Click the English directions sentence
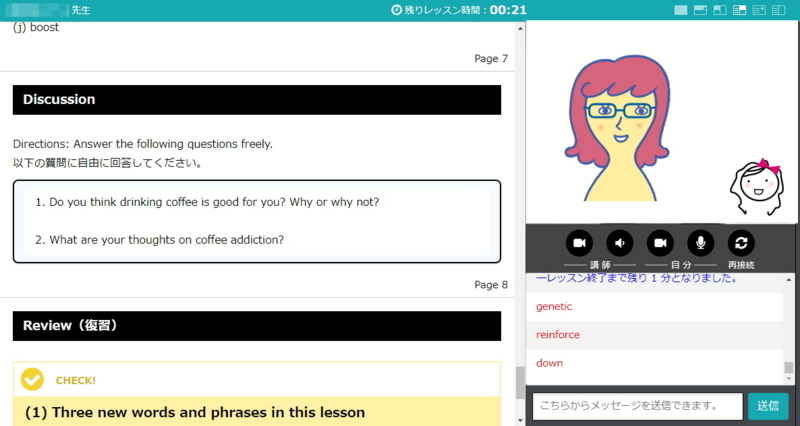This screenshot has width=800, height=426. point(143,144)
